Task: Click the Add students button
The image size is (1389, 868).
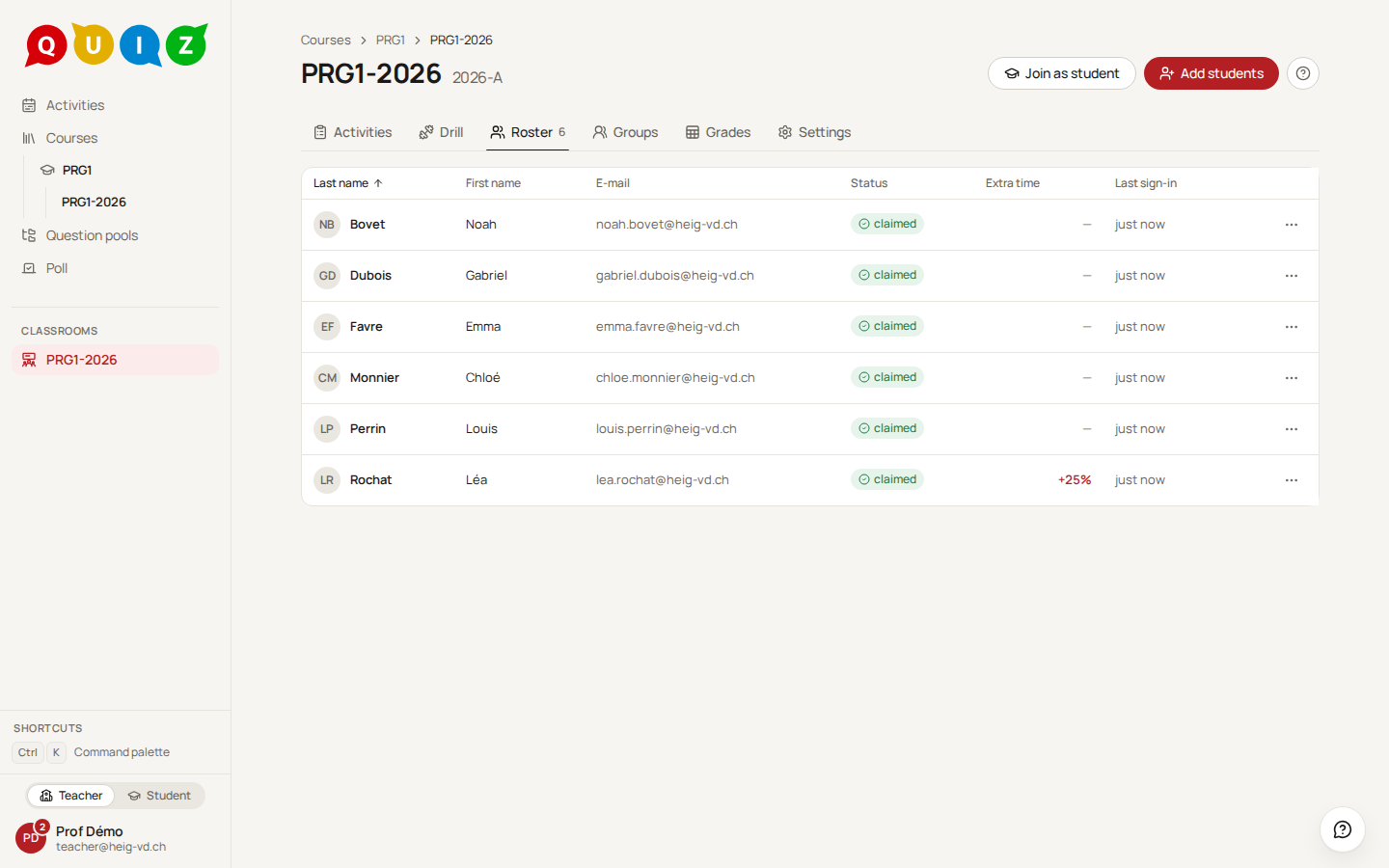Action: [x=1212, y=73]
